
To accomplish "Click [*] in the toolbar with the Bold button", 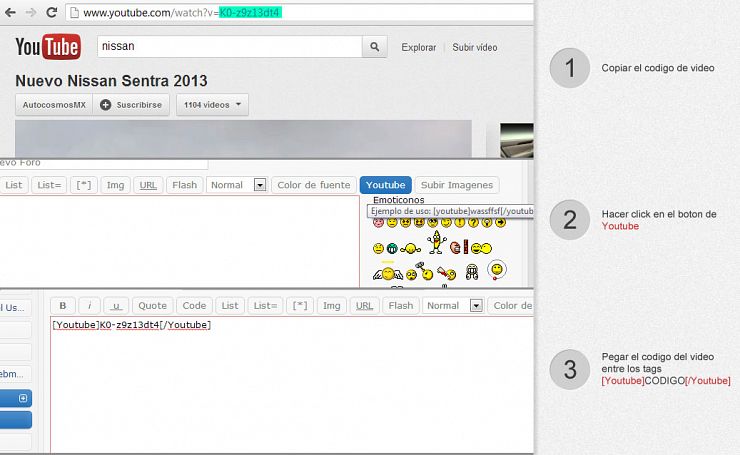I will [300, 306].
